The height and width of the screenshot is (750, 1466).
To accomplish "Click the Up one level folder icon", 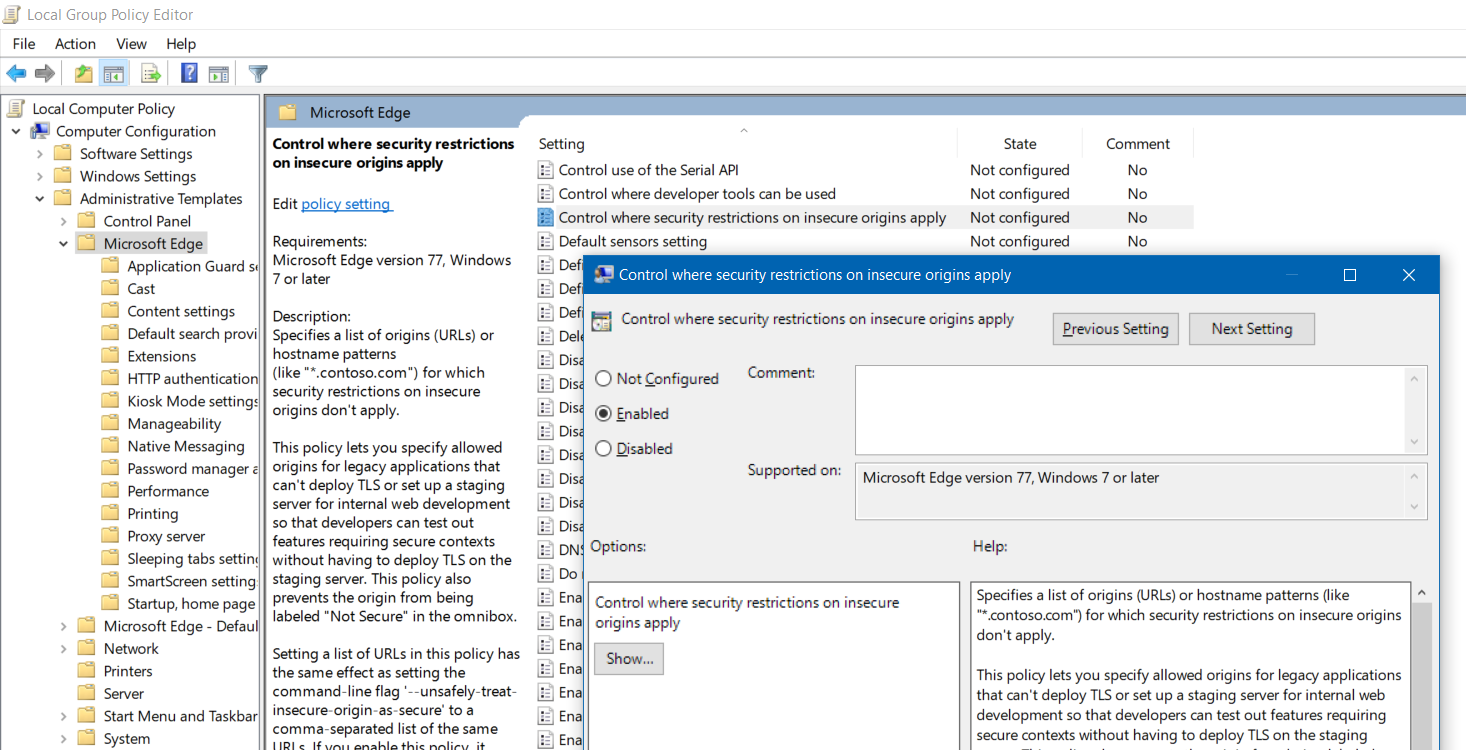I will (x=83, y=72).
